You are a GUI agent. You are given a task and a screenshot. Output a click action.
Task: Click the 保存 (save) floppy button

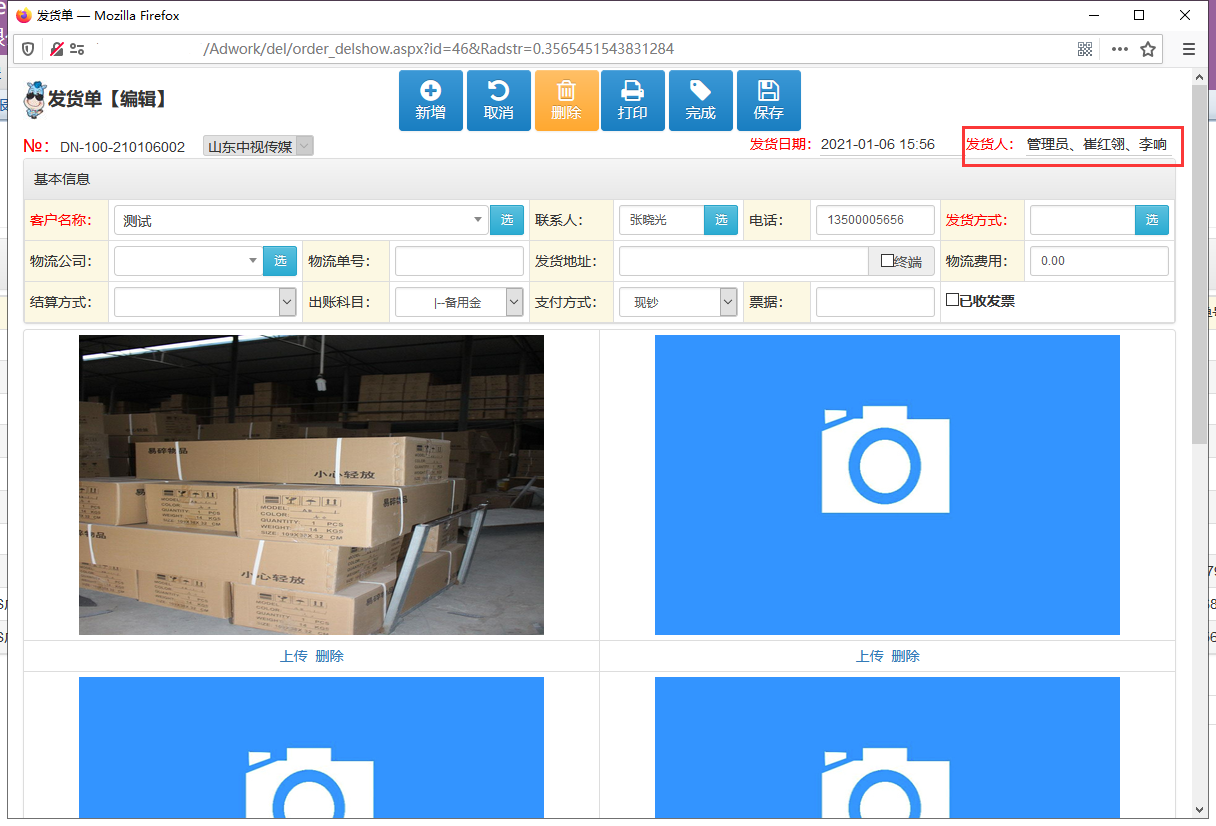pyautogui.click(x=769, y=100)
